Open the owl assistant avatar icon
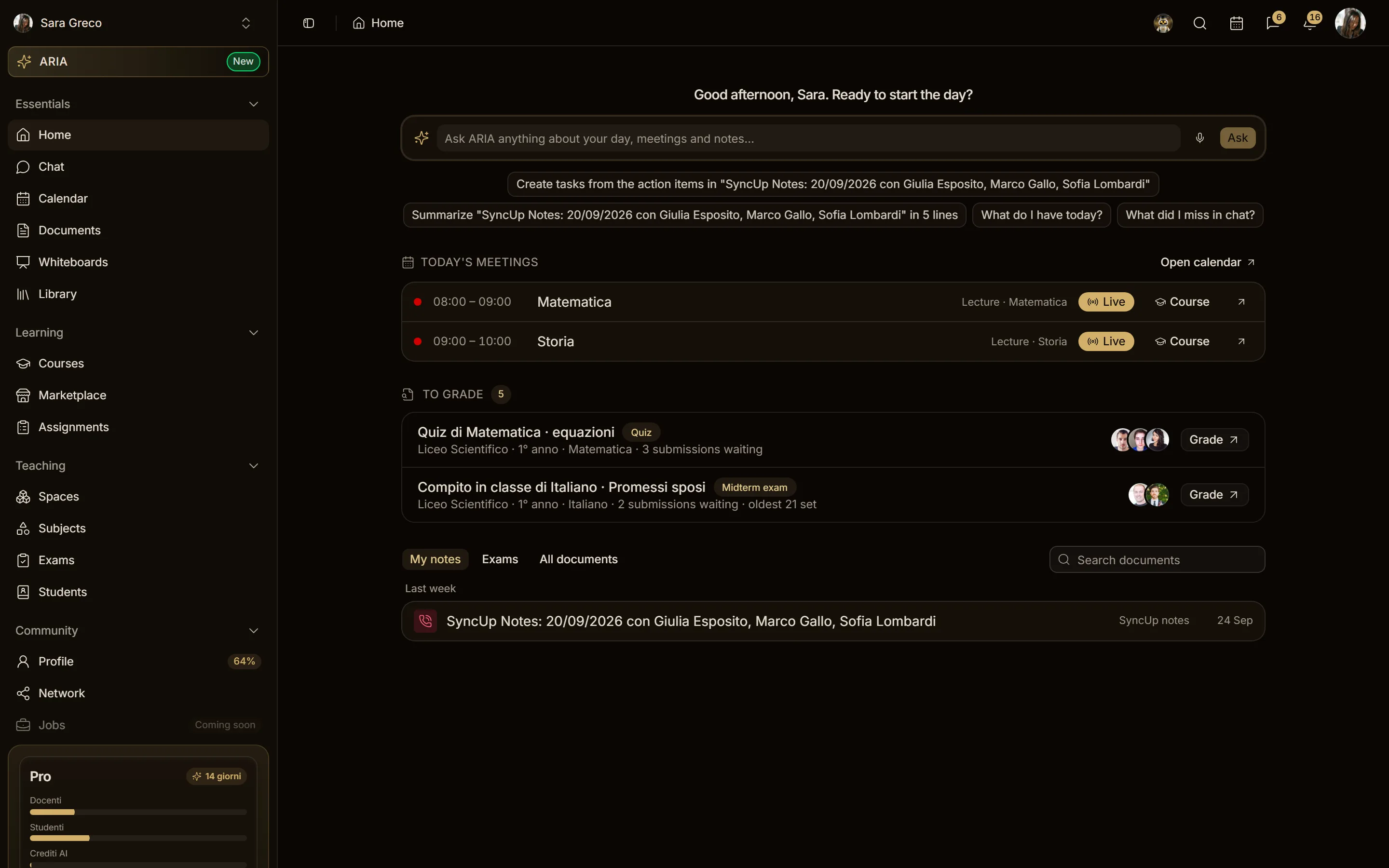This screenshot has width=1389, height=868. tap(1163, 23)
